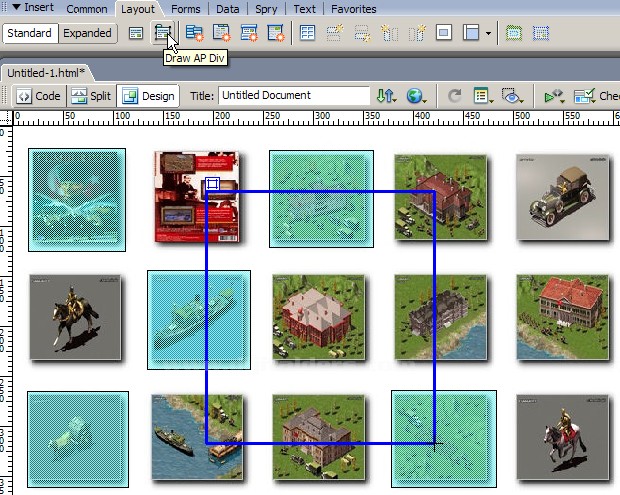Click Insert Column to the Right icon
Viewport: 620px width, 495px height.
click(417, 33)
